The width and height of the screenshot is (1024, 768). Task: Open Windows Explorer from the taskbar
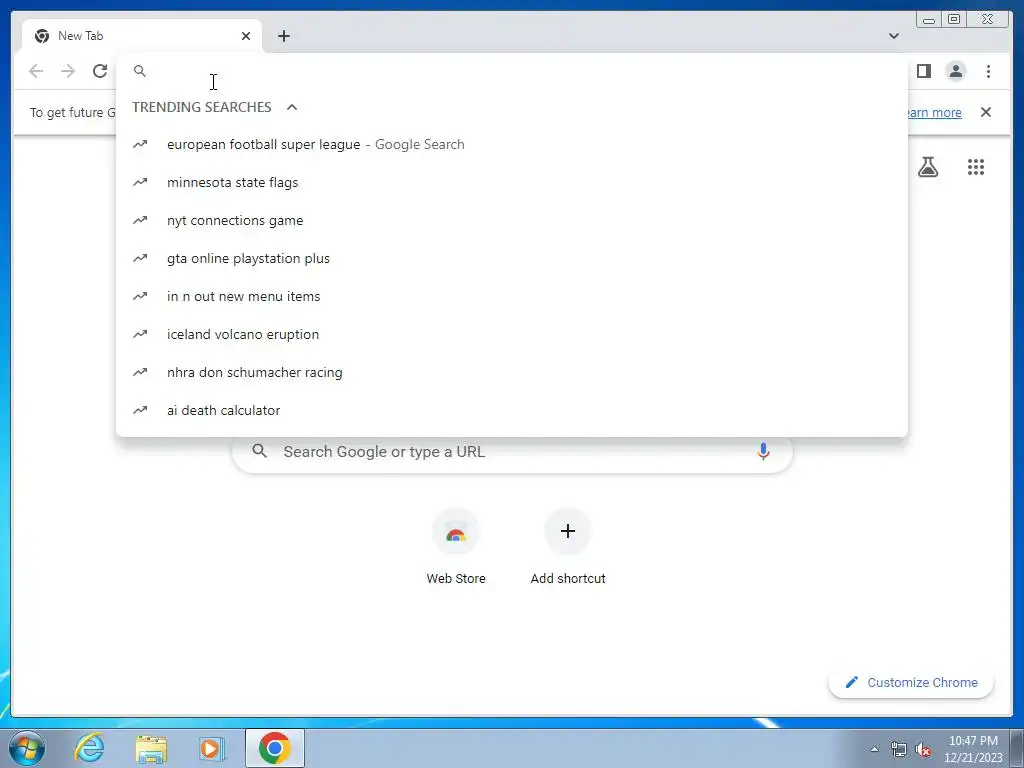[151, 748]
